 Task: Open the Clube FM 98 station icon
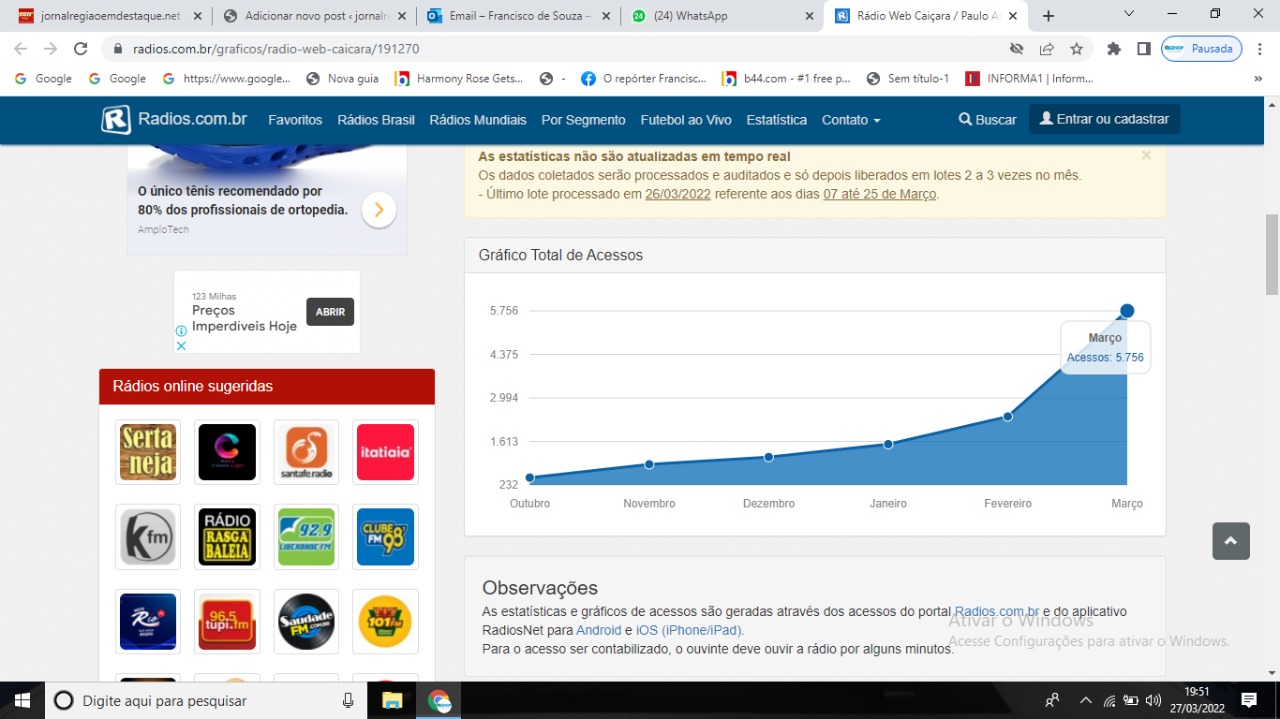click(x=385, y=537)
